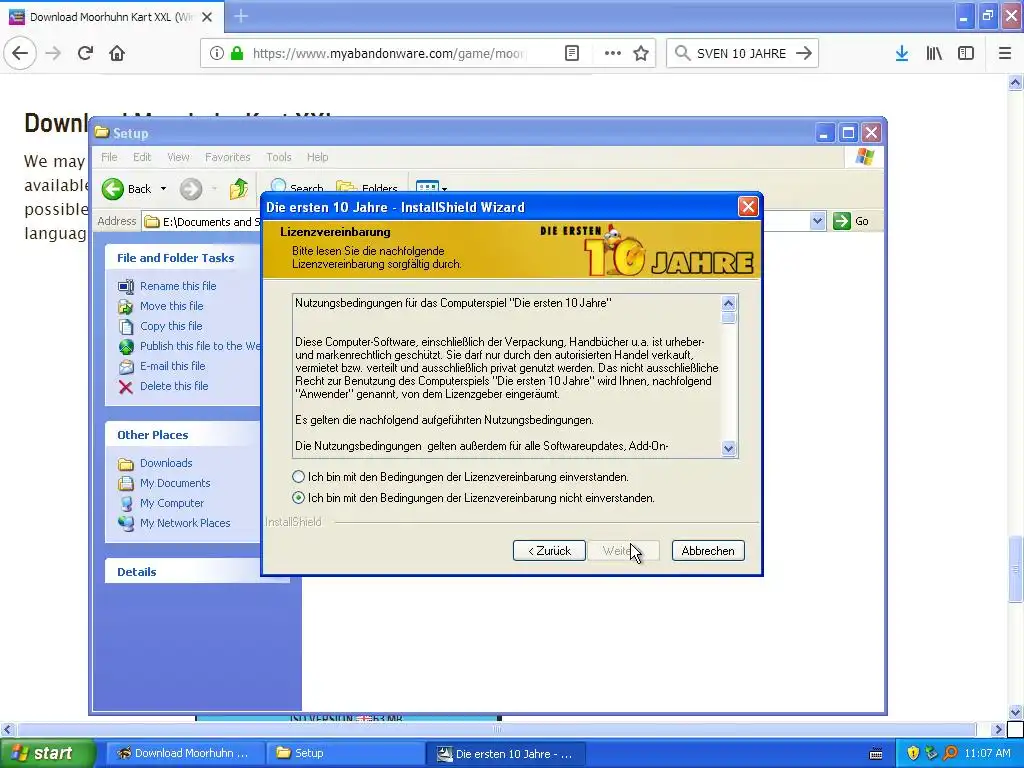Switch to Setup taskbar item

pos(345,753)
